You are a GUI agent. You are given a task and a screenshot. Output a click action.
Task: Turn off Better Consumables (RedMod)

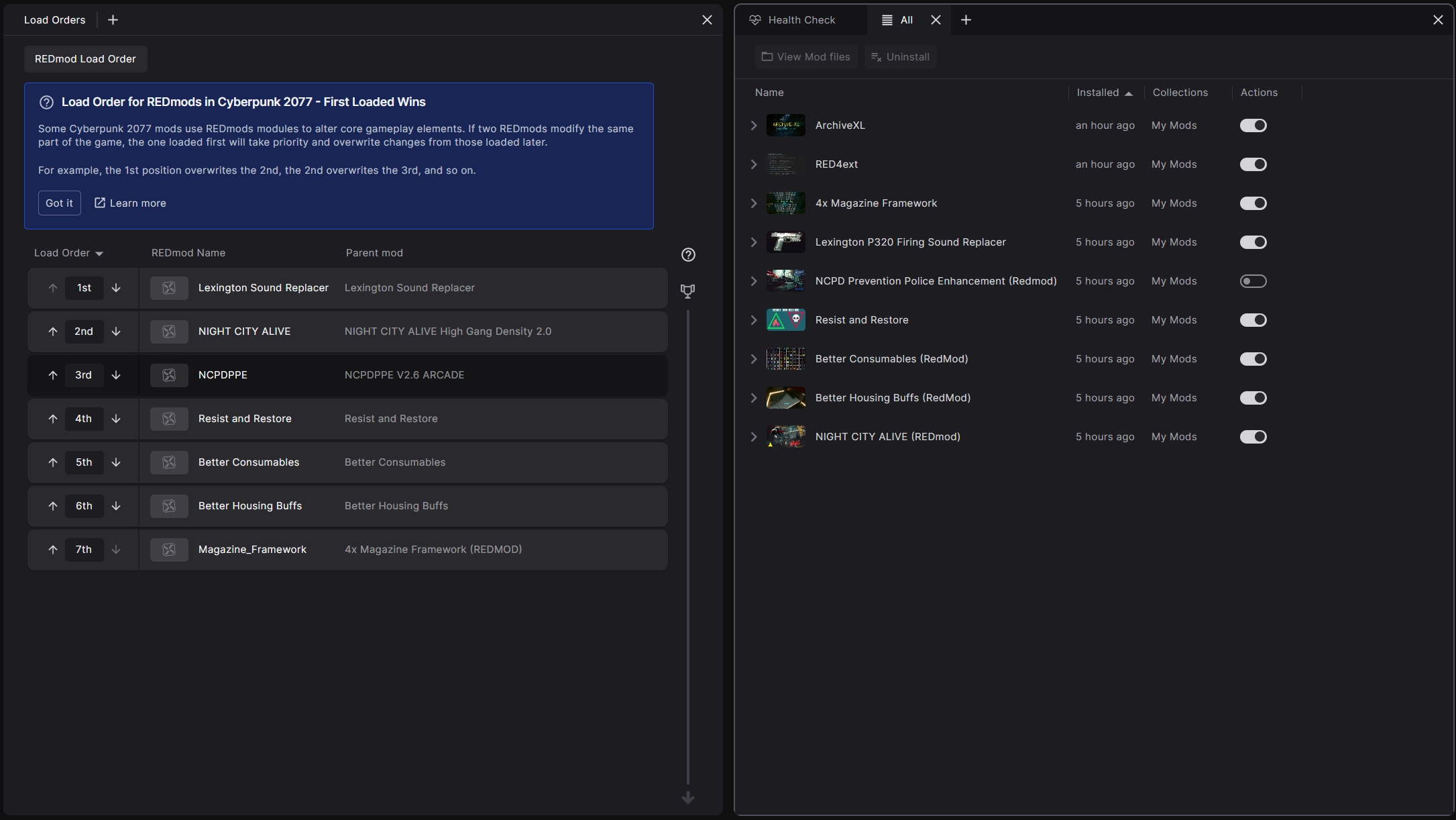pyautogui.click(x=1253, y=359)
